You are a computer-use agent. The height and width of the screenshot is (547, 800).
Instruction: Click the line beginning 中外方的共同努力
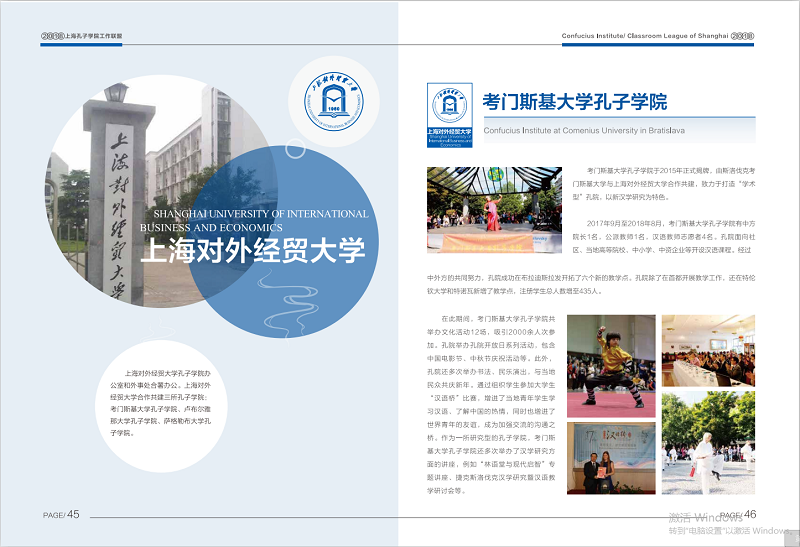(x=591, y=278)
